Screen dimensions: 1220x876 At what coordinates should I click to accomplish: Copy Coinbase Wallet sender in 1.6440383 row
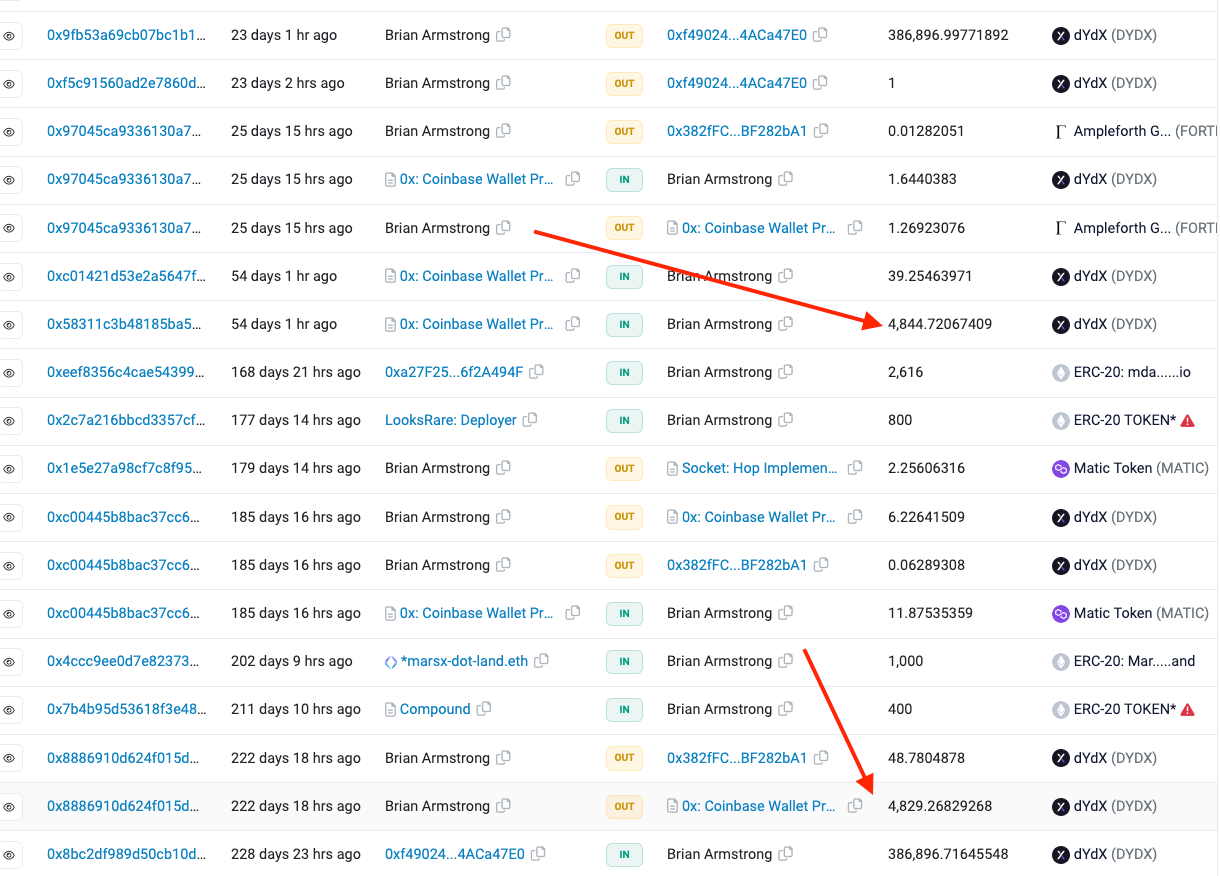(x=573, y=179)
